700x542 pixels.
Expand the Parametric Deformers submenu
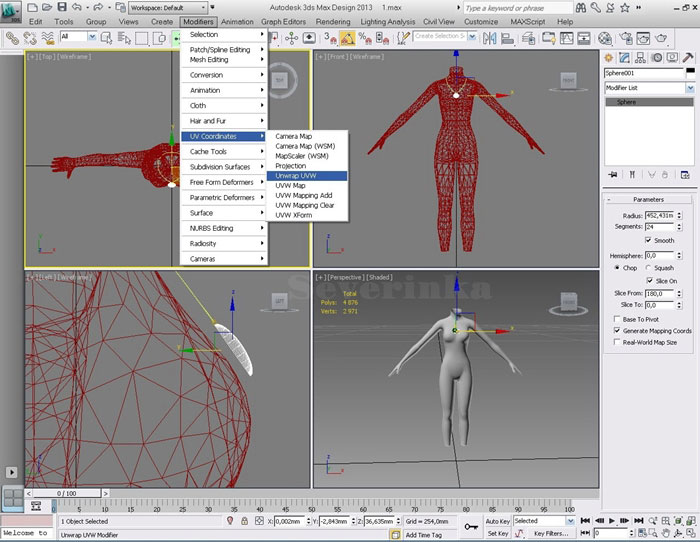coord(224,197)
